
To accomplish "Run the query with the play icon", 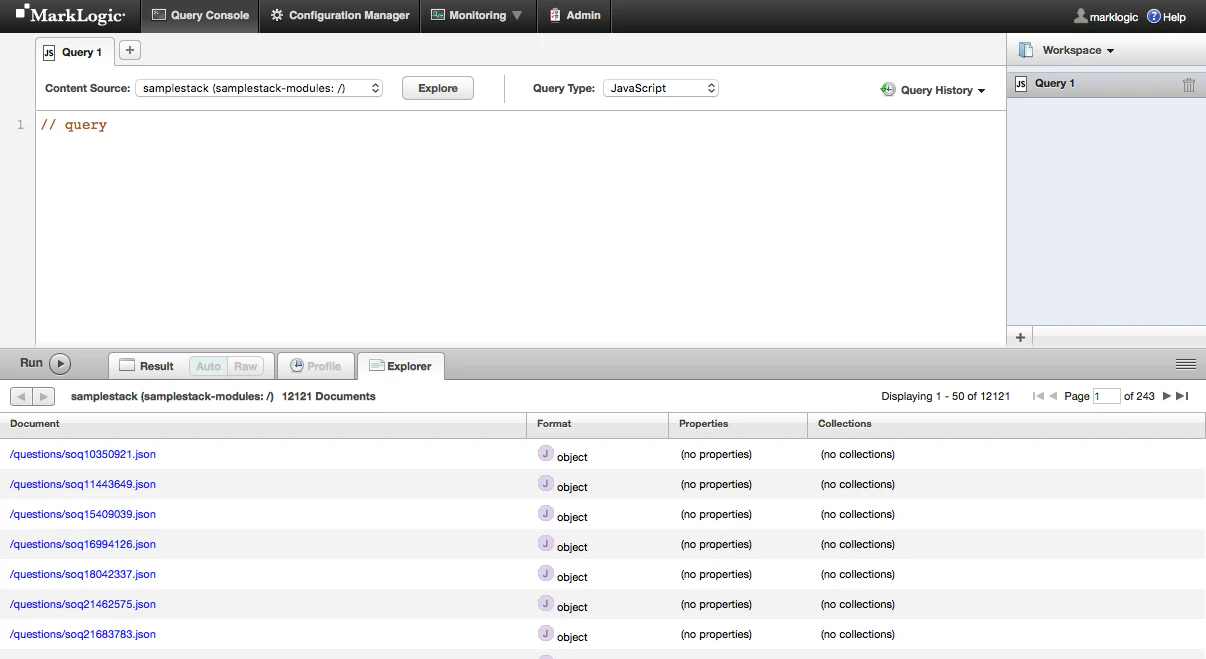I will [60, 364].
